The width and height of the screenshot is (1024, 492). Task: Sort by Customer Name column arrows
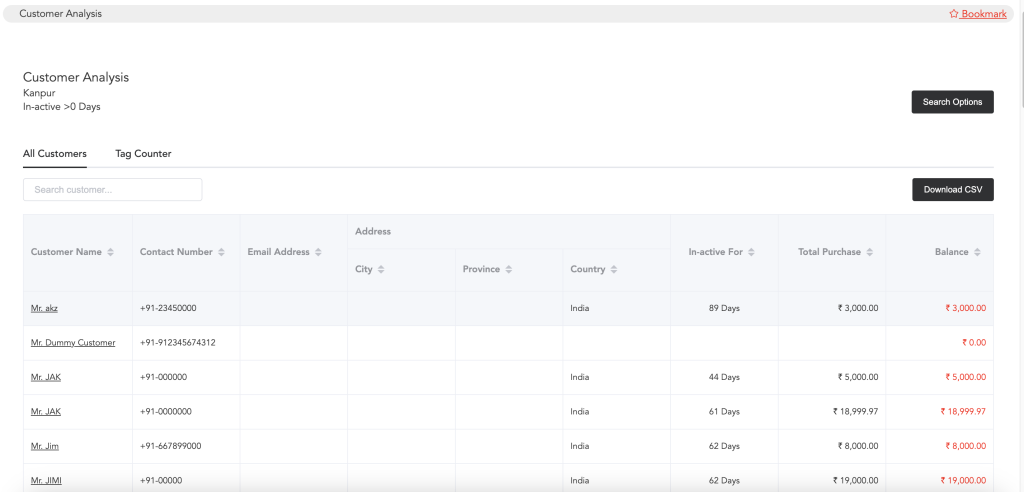(110, 252)
